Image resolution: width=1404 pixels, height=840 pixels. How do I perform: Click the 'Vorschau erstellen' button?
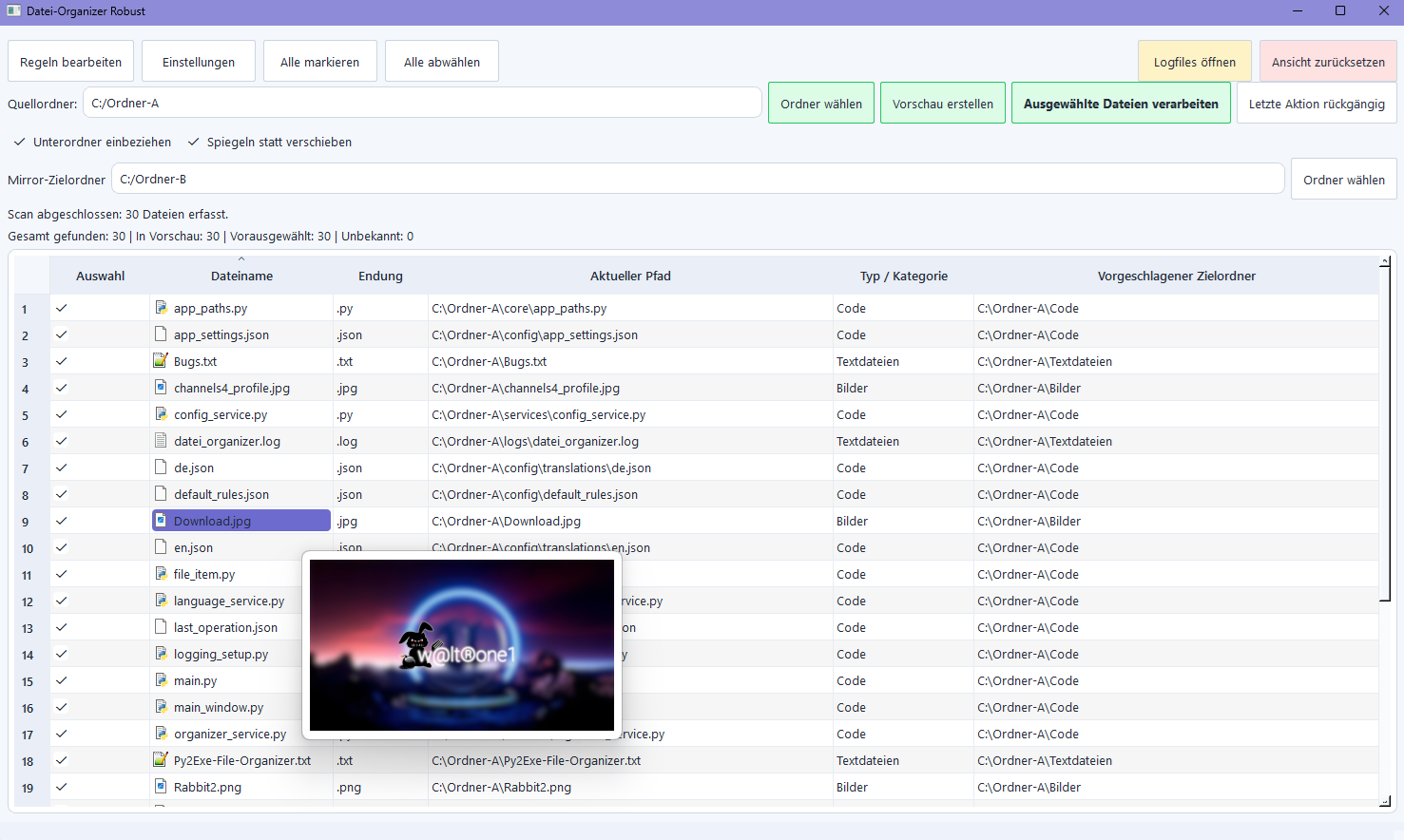(942, 104)
